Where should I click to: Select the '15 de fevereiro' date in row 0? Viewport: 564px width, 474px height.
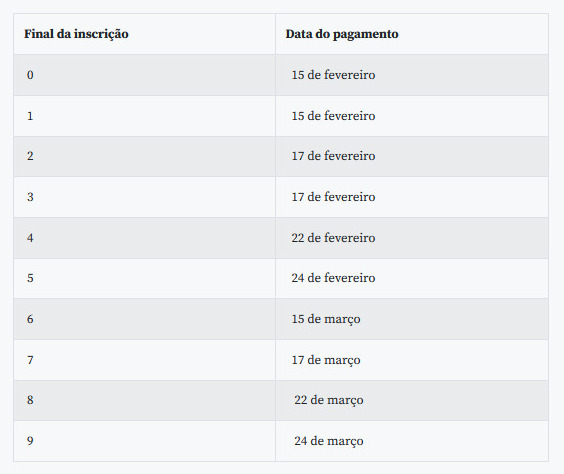pos(333,75)
